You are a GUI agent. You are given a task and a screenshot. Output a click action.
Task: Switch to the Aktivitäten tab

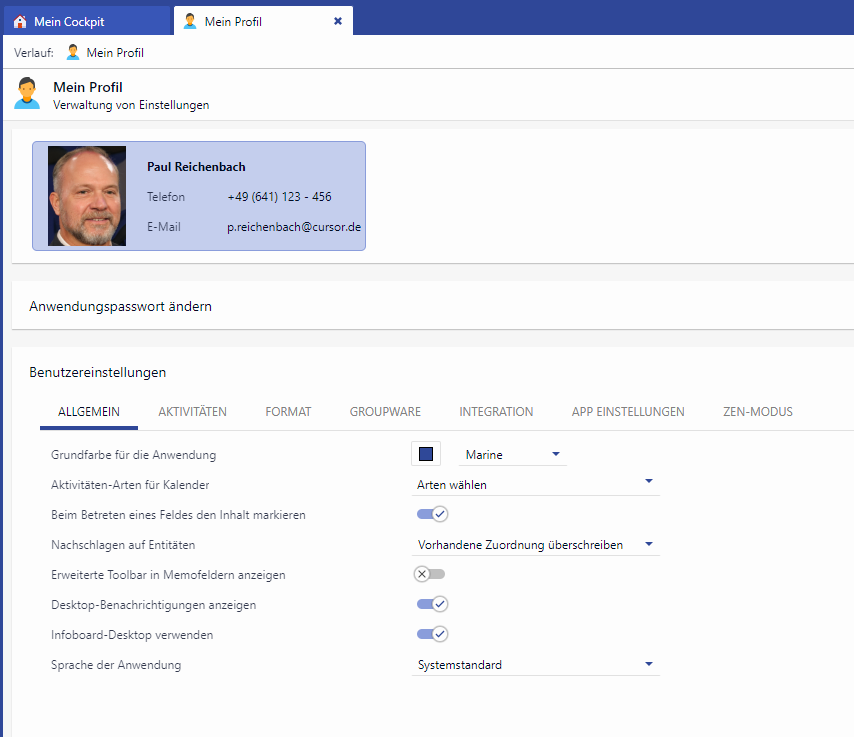pos(192,412)
